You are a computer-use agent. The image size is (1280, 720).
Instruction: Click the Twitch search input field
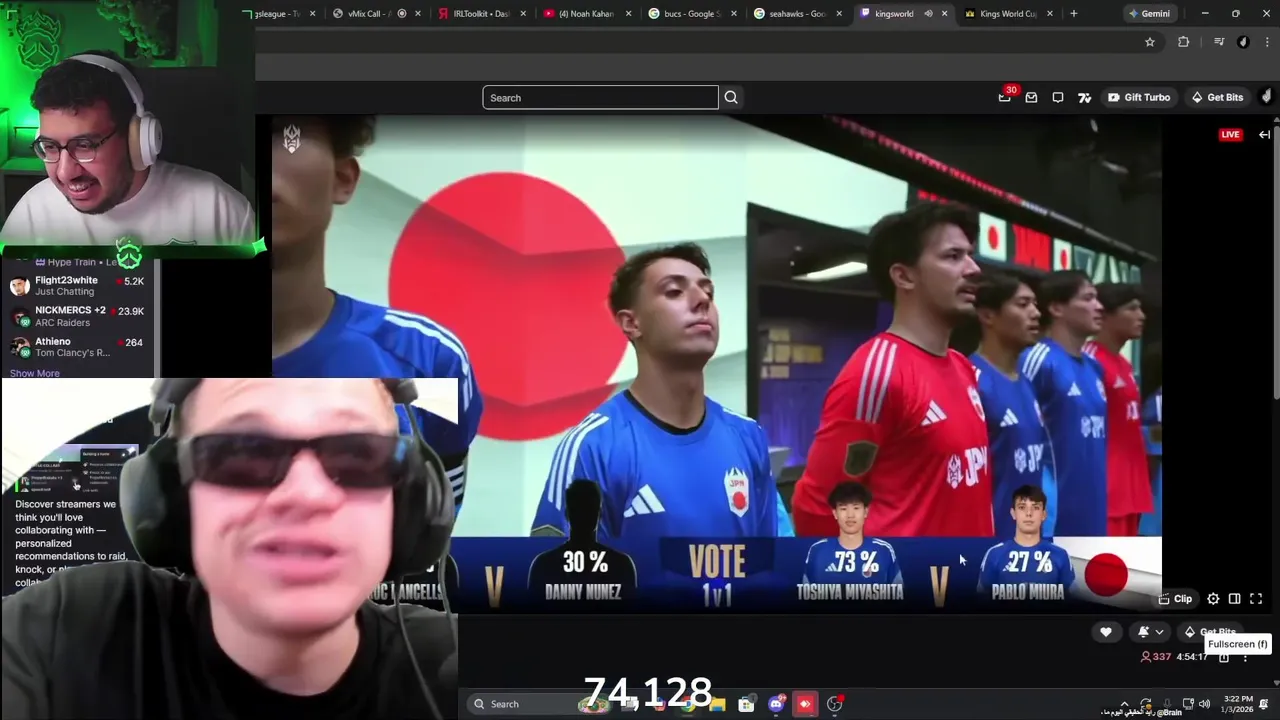tap(600, 97)
